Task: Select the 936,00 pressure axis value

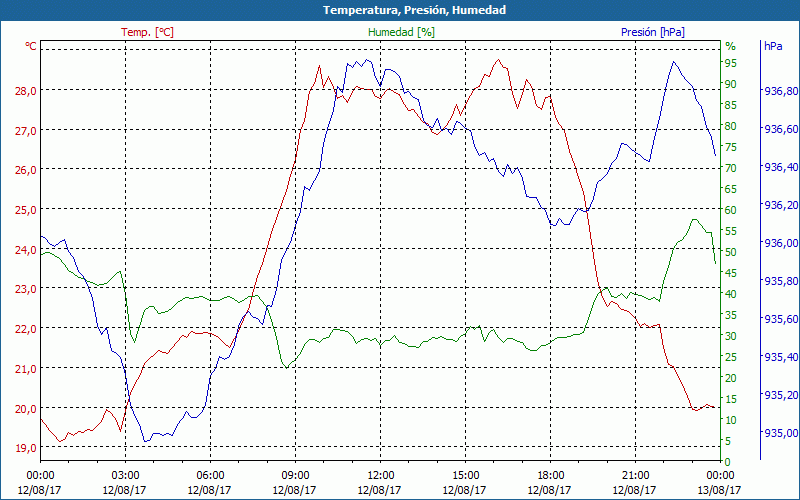Action: 781,243
